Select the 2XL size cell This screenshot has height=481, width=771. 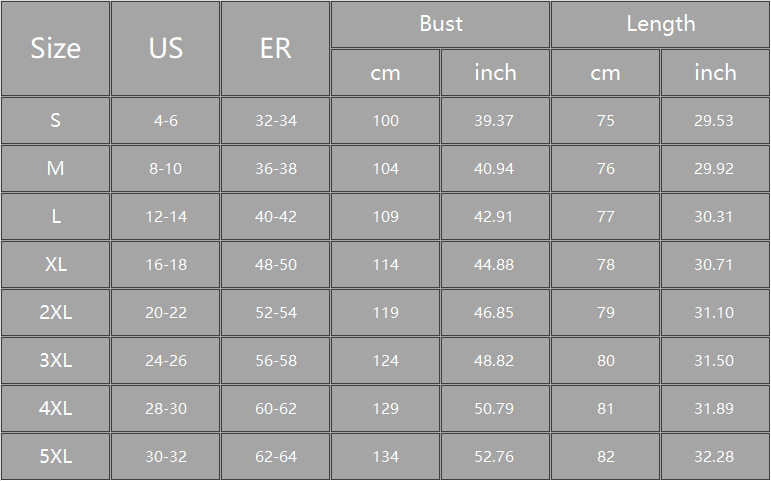tap(55, 313)
